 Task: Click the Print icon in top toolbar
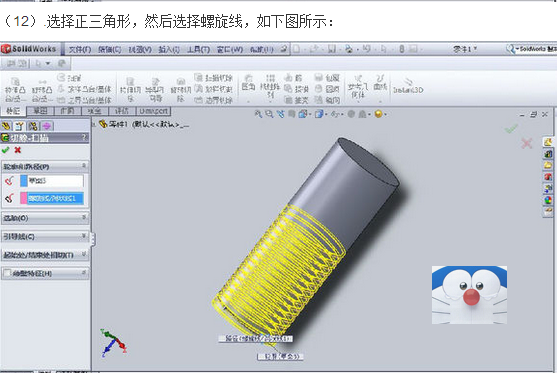[348, 49]
